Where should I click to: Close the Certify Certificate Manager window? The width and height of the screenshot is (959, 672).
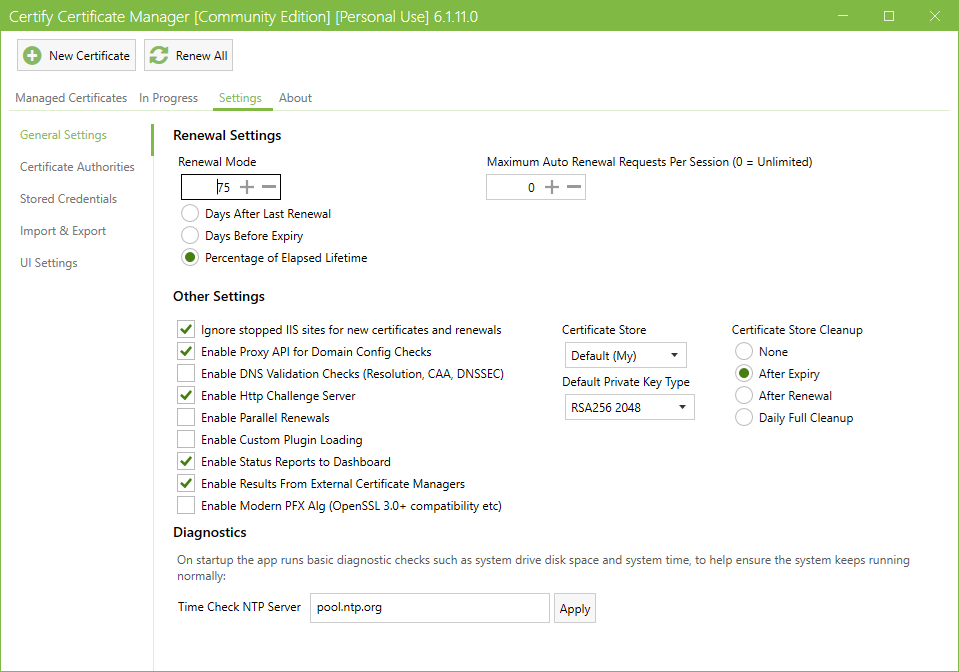pyautogui.click(x=935, y=16)
